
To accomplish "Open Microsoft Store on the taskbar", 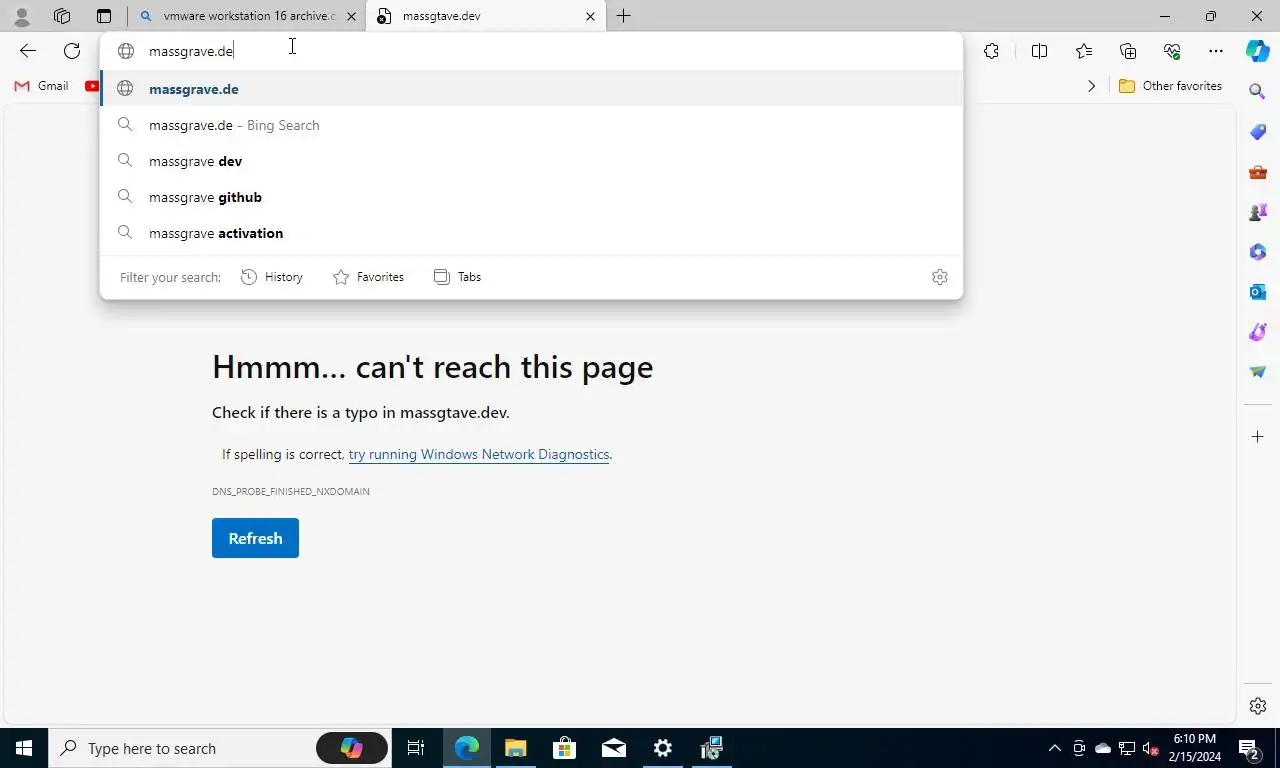I will [565, 748].
